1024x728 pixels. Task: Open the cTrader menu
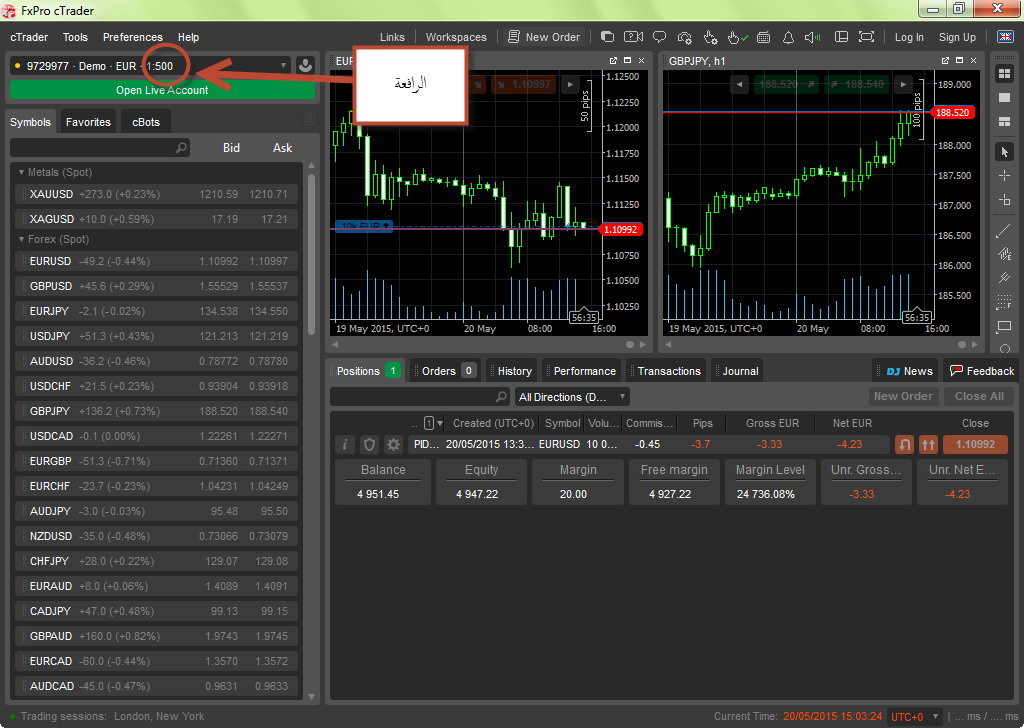[29, 37]
